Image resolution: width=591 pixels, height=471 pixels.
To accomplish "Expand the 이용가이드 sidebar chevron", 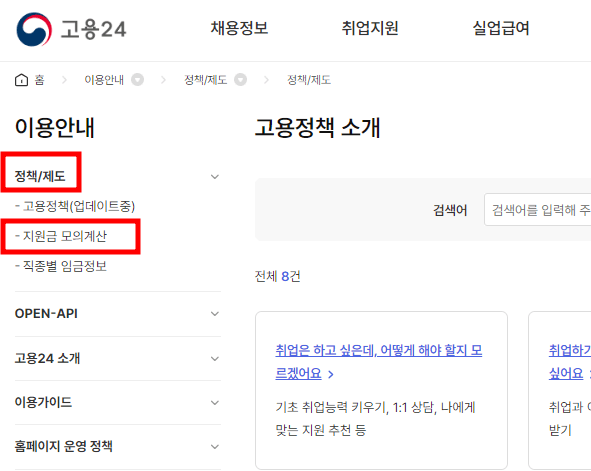I will coord(215,402).
